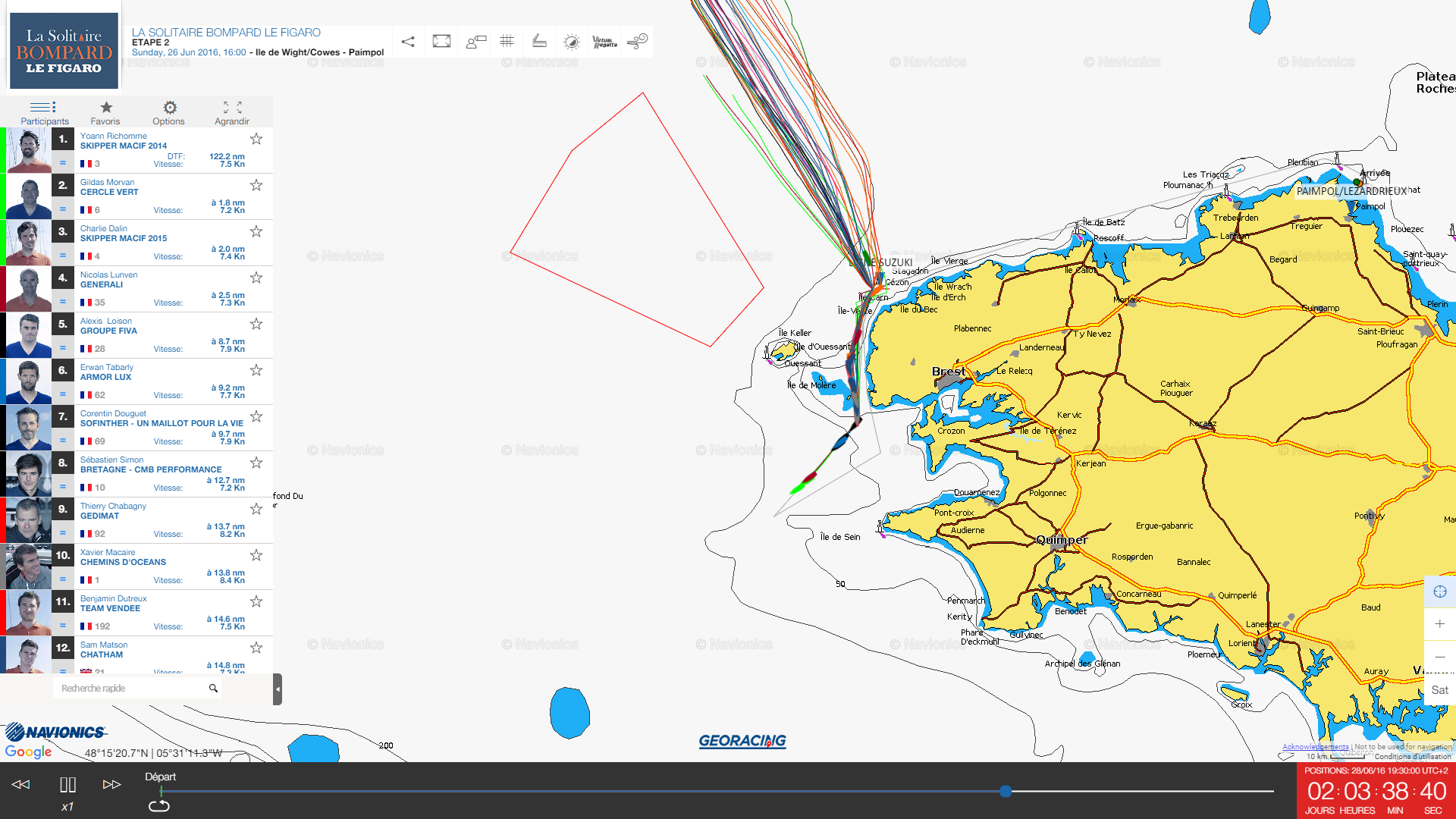The width and height of the screenshot is (1456, 819).
Task: Center the map with the locate icon
Action: pyautogui.click(x=1439, y=591)
